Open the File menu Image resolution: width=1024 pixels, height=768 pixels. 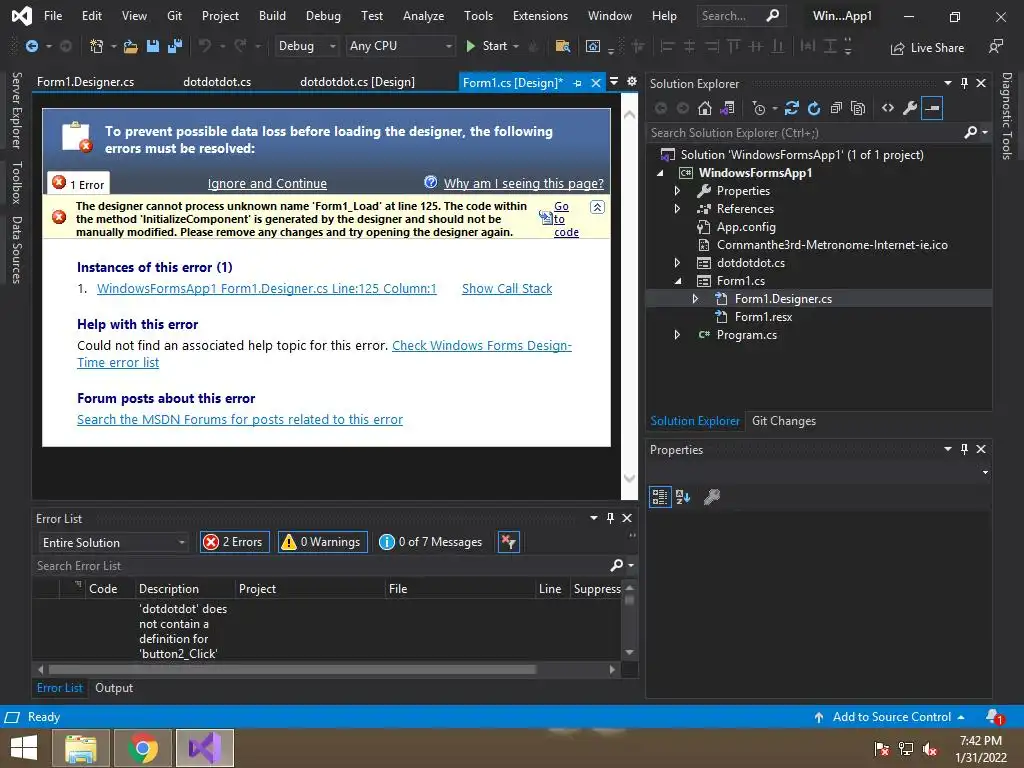click(53, 16)
